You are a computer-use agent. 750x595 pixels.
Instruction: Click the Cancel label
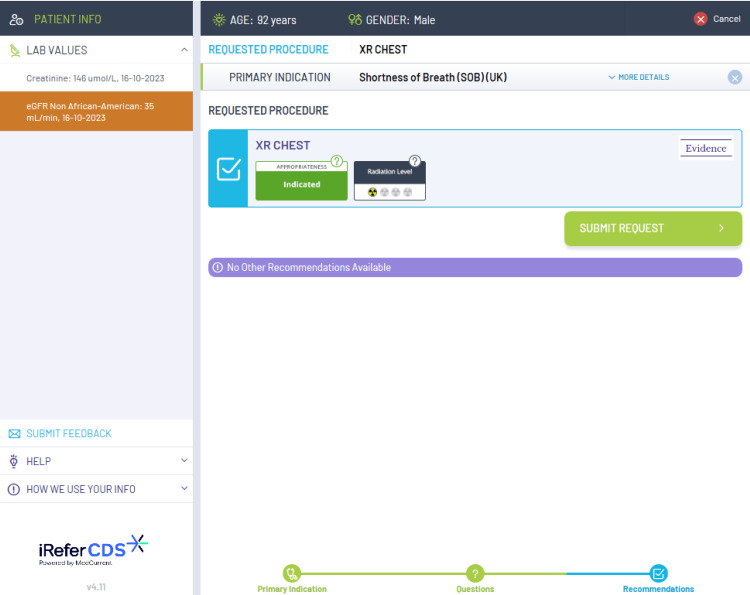727,19
